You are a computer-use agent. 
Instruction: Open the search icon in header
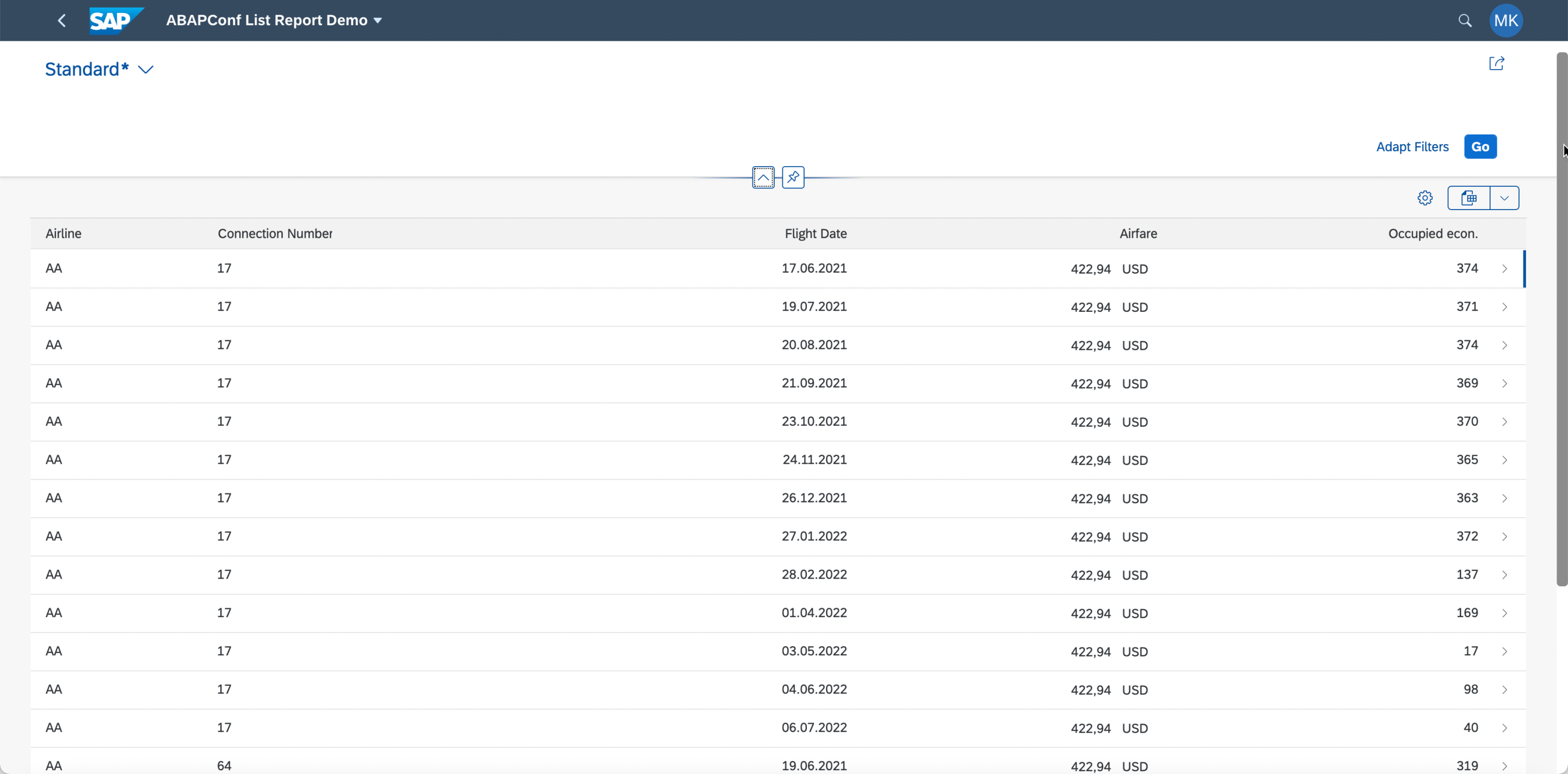pos(1465,21)
